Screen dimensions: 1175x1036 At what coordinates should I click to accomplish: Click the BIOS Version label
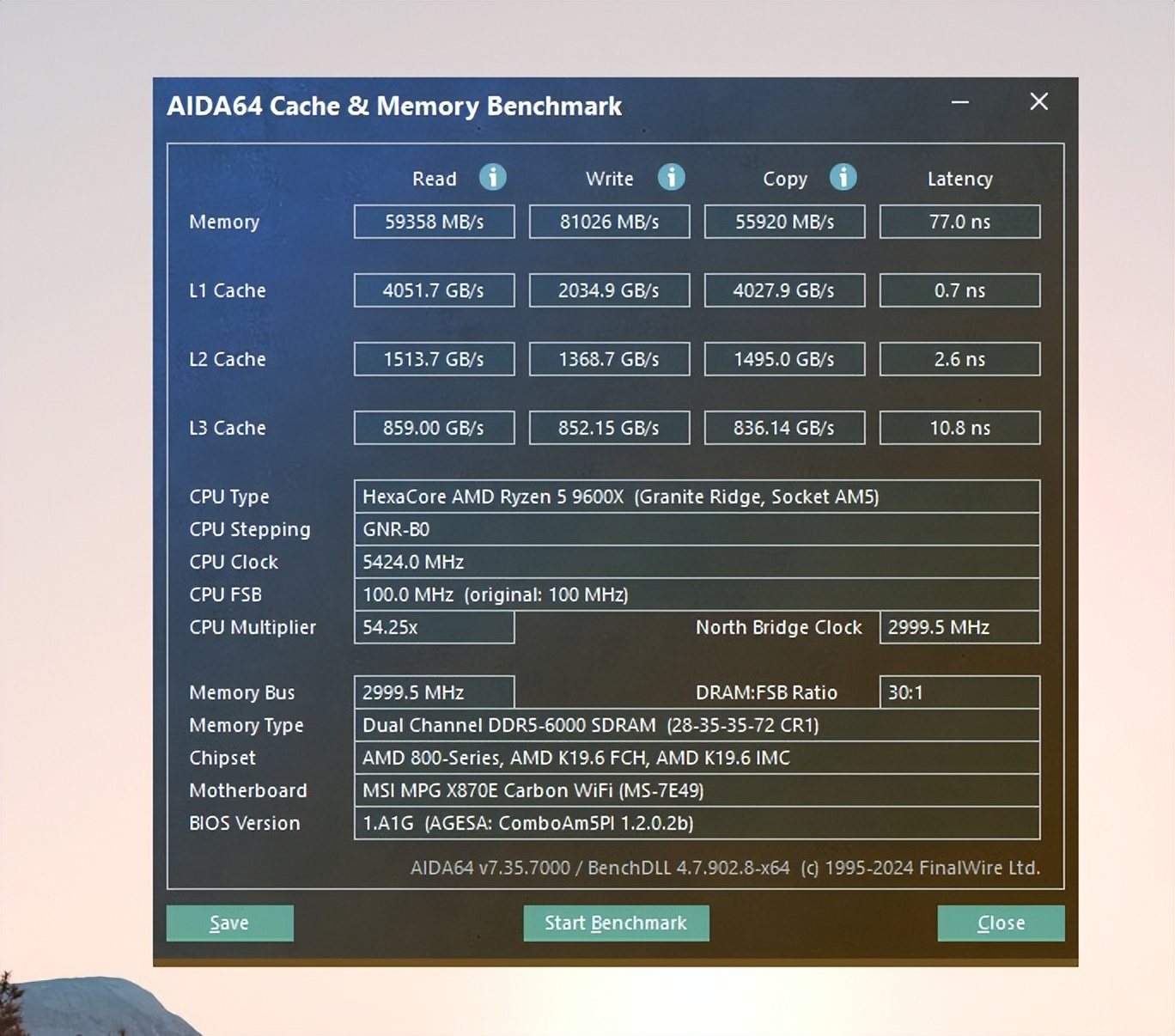tap(245, 823)
